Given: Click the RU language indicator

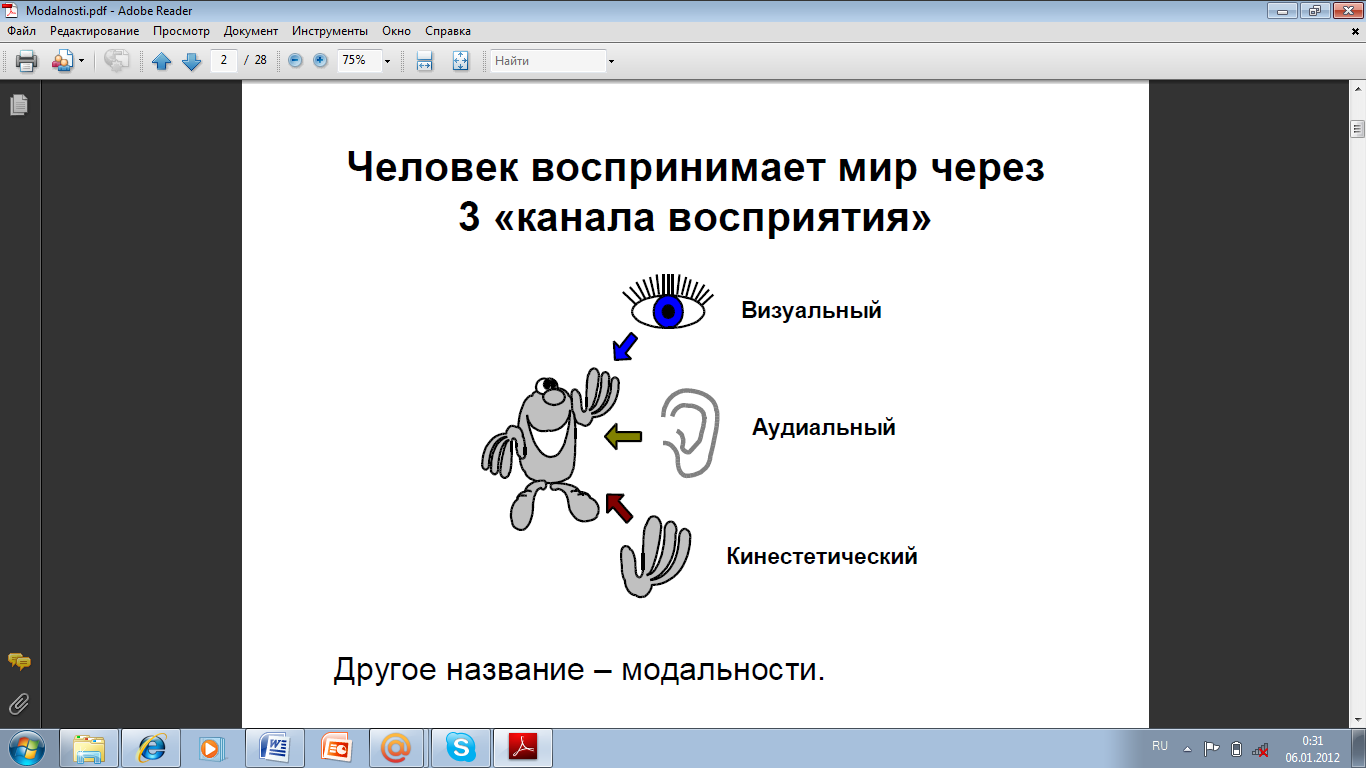Looking at the screenshot, I should 1160,746.
